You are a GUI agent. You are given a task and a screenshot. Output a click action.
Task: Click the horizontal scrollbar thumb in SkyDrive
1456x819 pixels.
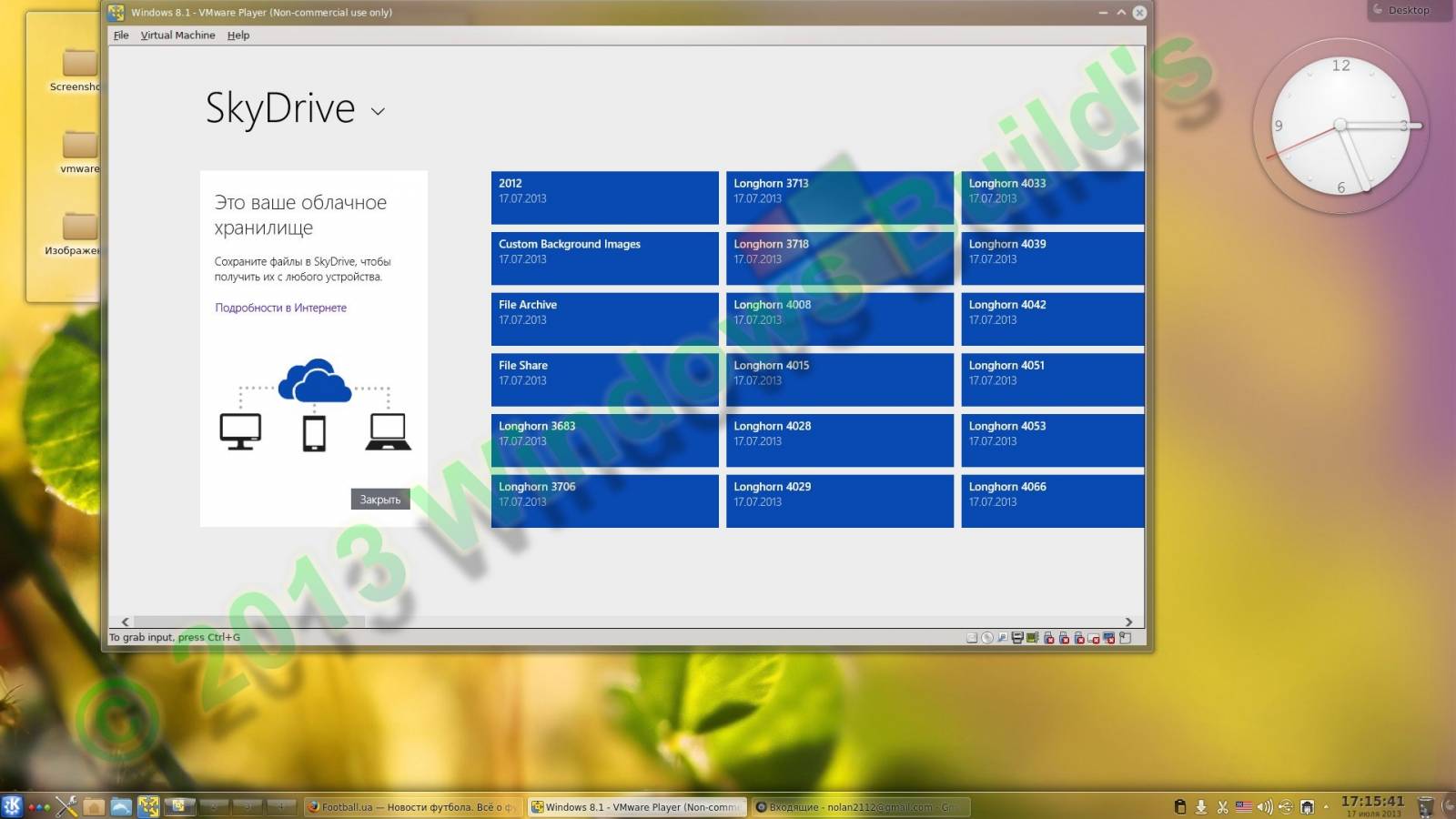pyautogui.click(x=249, y=622)
